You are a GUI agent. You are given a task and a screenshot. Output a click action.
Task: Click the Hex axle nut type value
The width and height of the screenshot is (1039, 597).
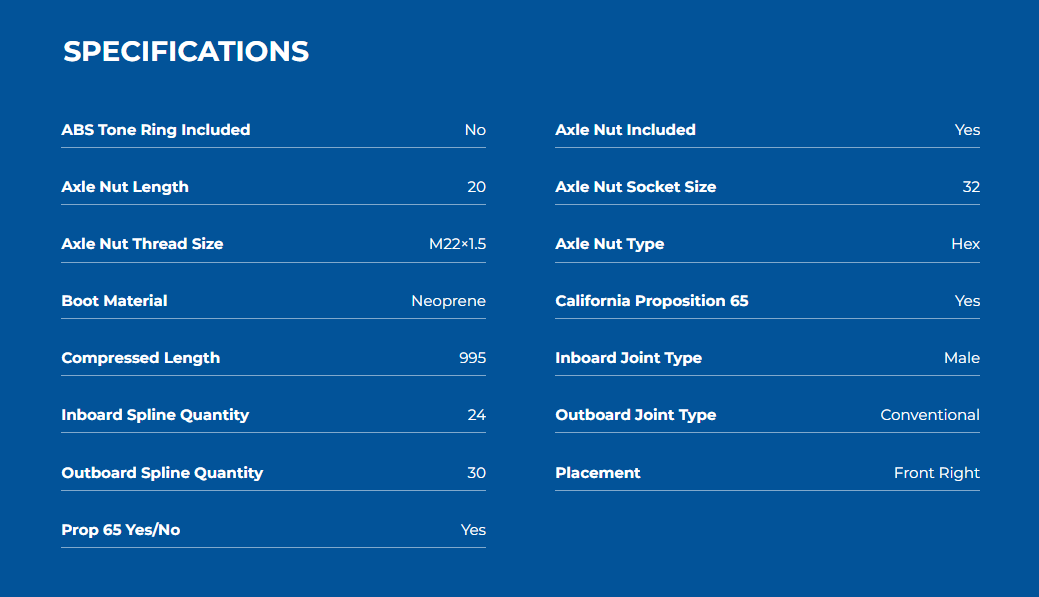pyautogui.click(x=965, y=244)
